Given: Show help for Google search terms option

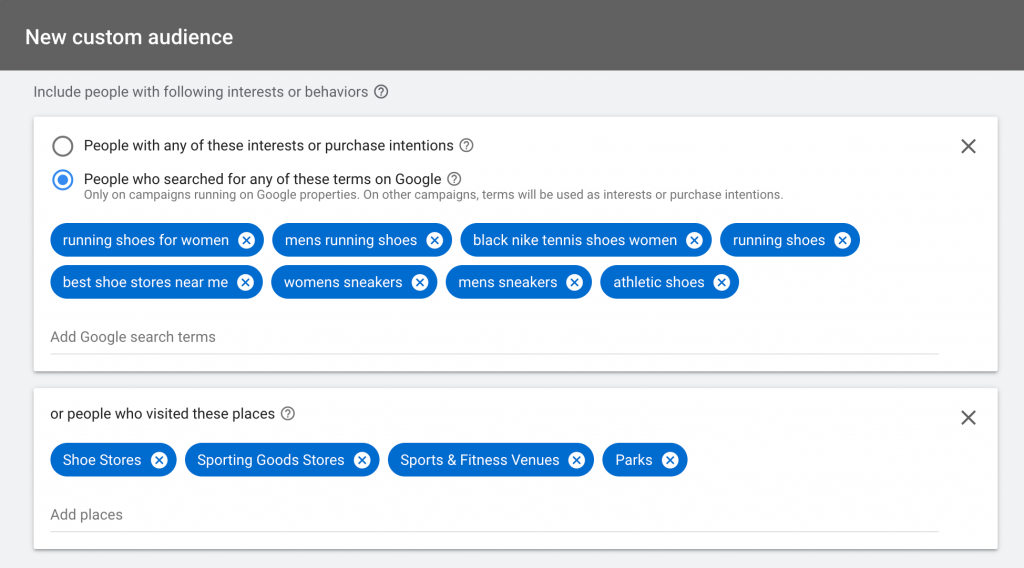Looking at the screenshot, I should click(454, 179).
